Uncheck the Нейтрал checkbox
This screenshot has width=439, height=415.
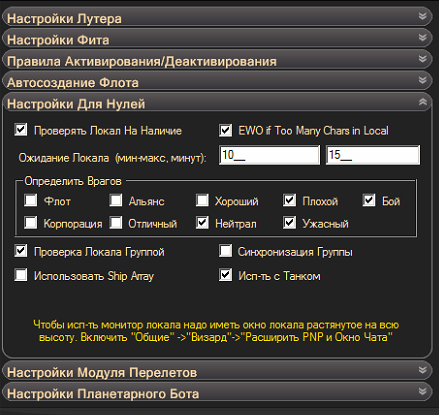pyautogui.click(x=202, y=223)
